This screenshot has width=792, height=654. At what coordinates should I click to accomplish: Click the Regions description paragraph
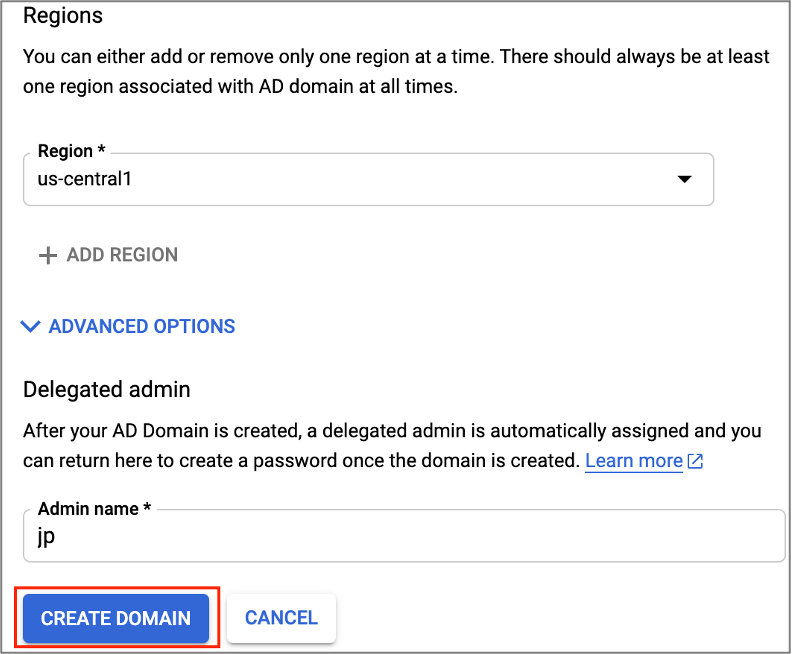(x=396, y=71)
